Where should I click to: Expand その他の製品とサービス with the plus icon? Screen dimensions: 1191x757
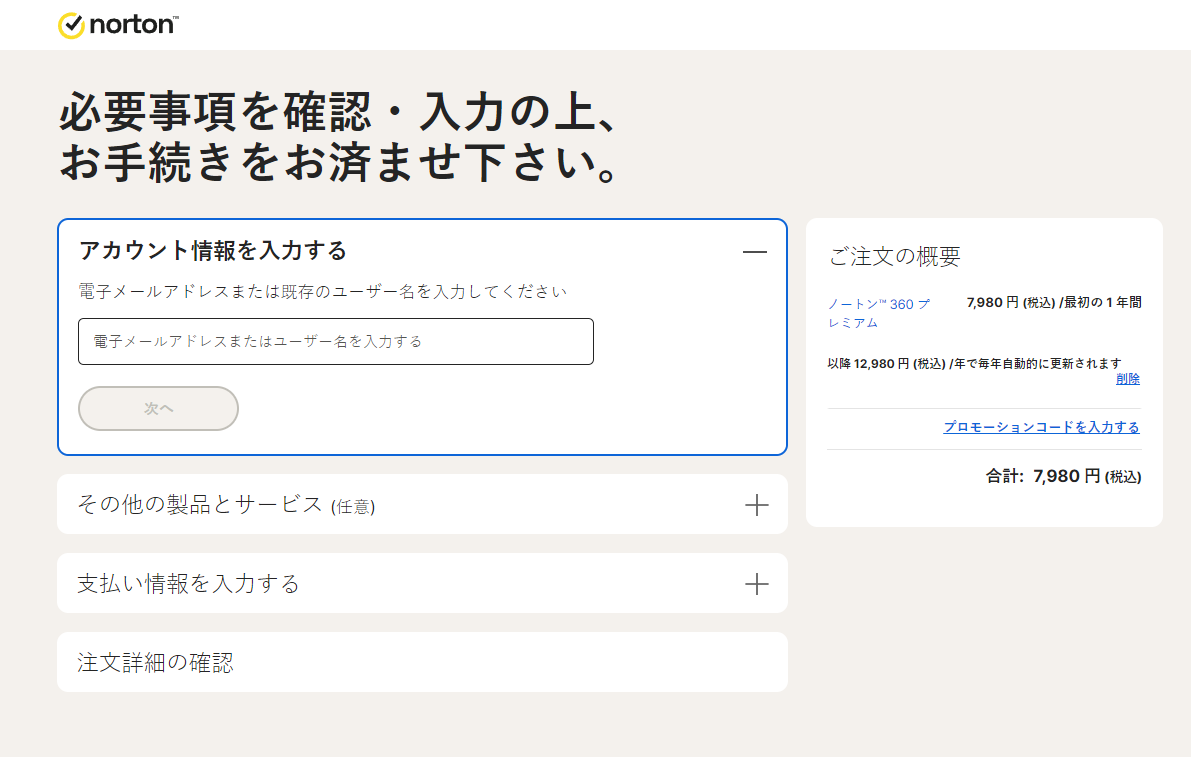point(757,505)
